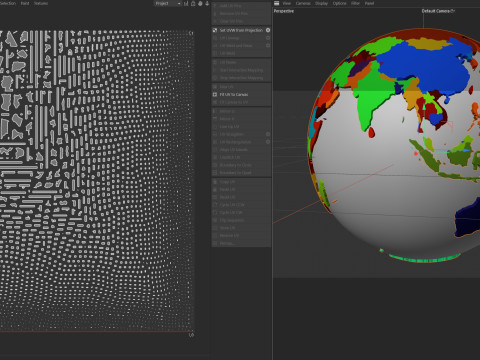This screenshot has height=360, width=480.
Task: Click the pin icon in UV editor toolbar
Action: (x=207, y=3)
